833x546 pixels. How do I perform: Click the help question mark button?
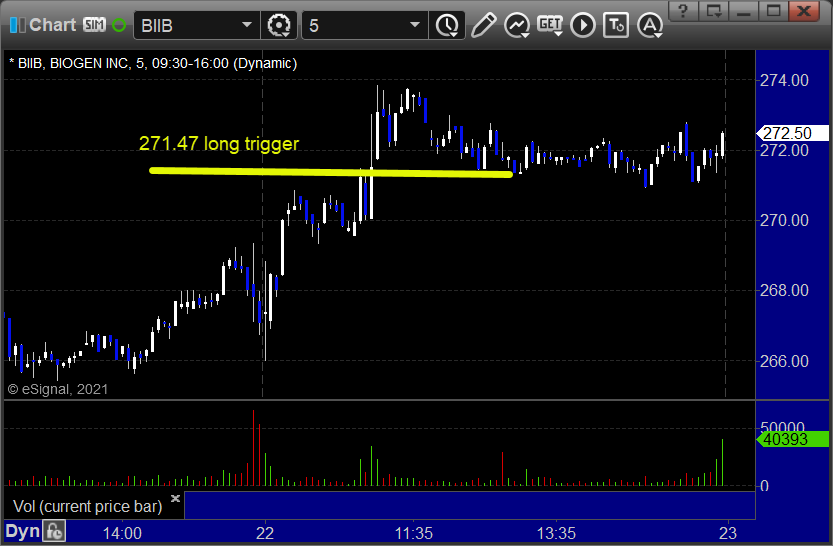click(x=683, y=11)
